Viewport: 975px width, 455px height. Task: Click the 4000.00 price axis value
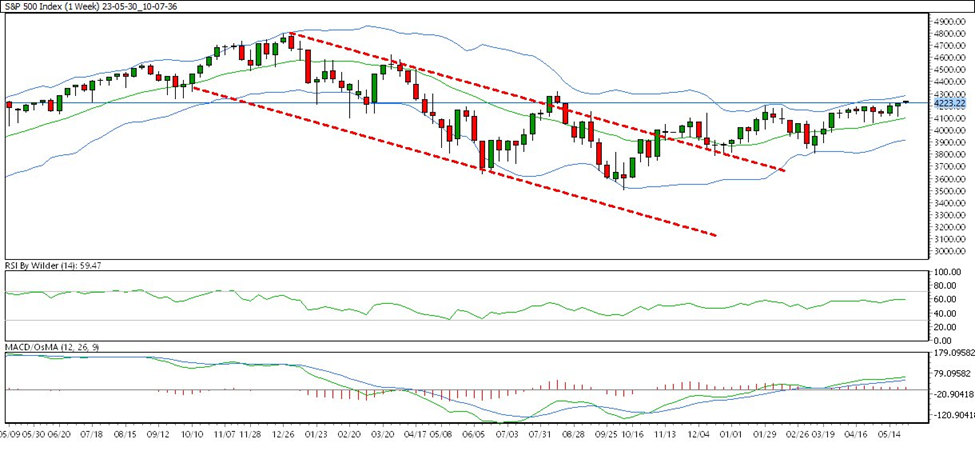point(950,131)
